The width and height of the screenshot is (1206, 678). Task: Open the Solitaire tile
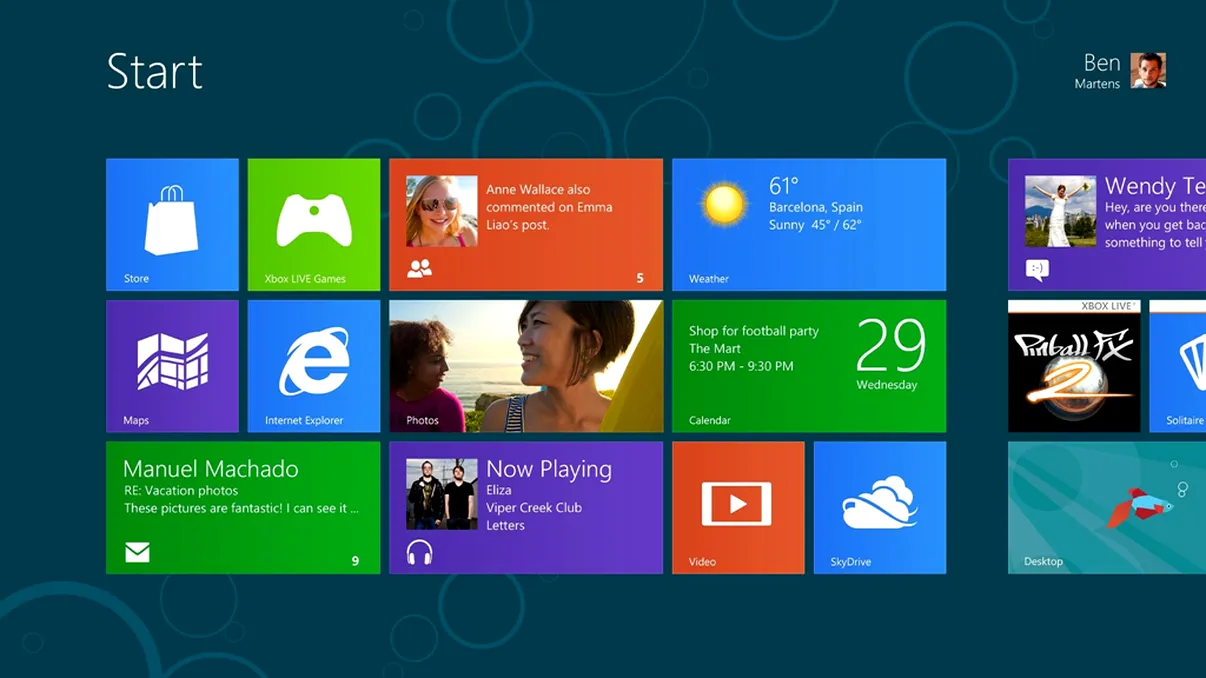tap(1185, 366)
